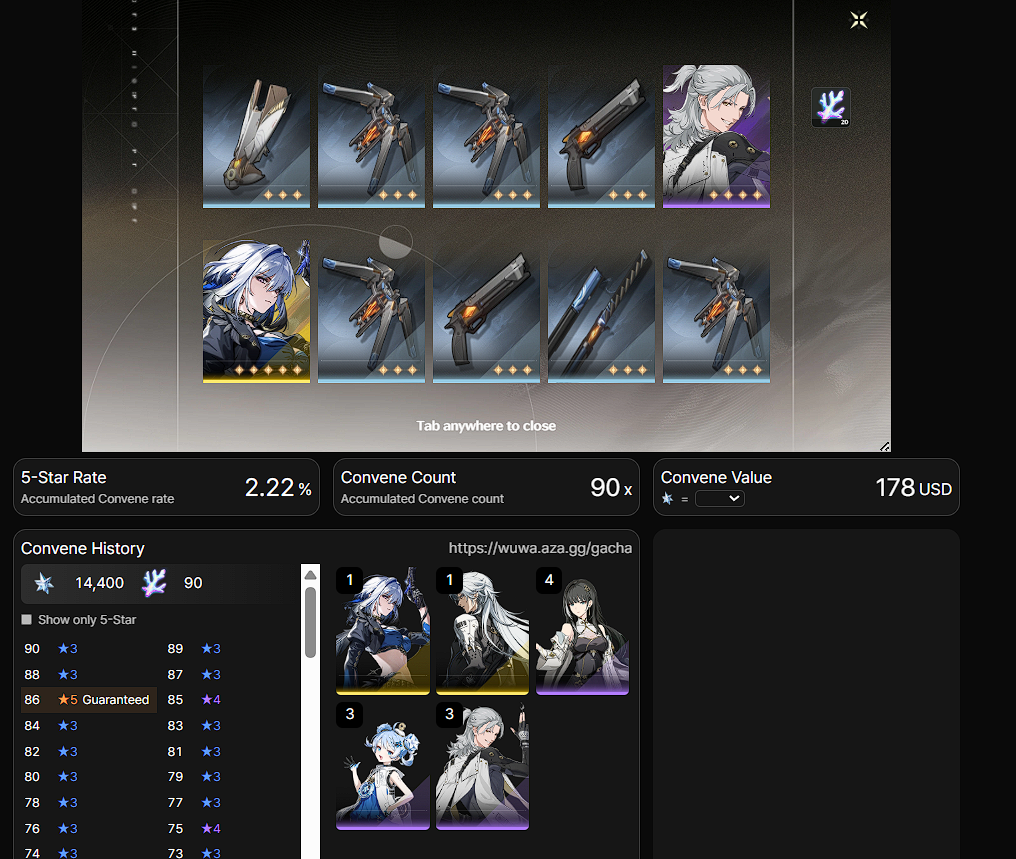Click the gray-haired man portrait with count 3

coord(482,766)
